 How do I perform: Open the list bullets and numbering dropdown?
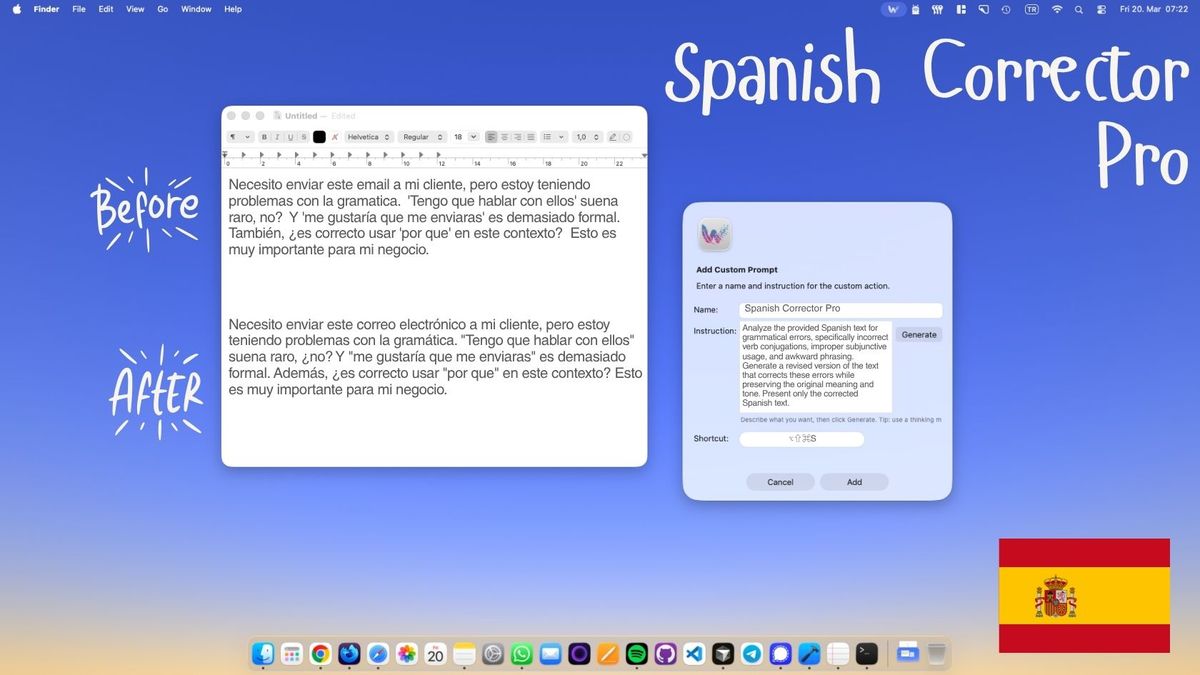click(554, 137)
